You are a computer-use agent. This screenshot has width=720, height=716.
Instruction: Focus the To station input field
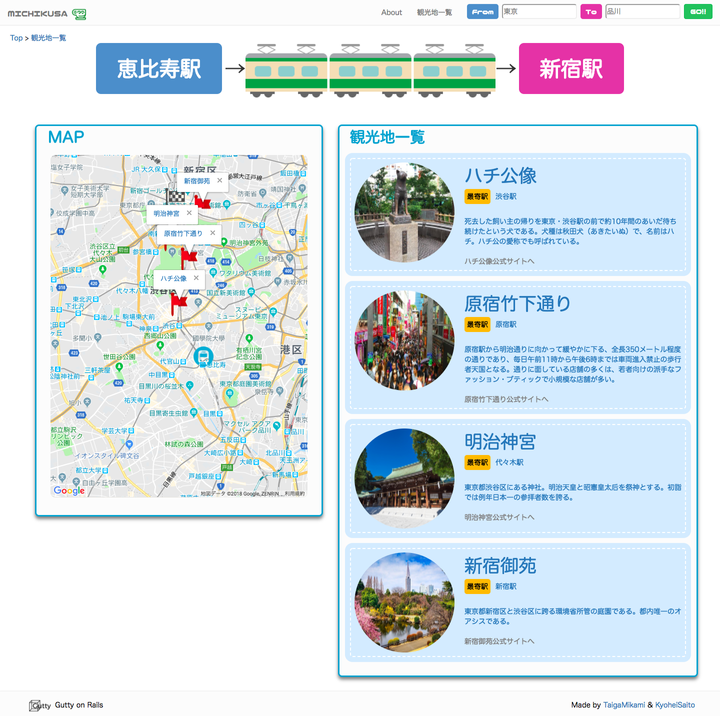[x=642, y=11]
